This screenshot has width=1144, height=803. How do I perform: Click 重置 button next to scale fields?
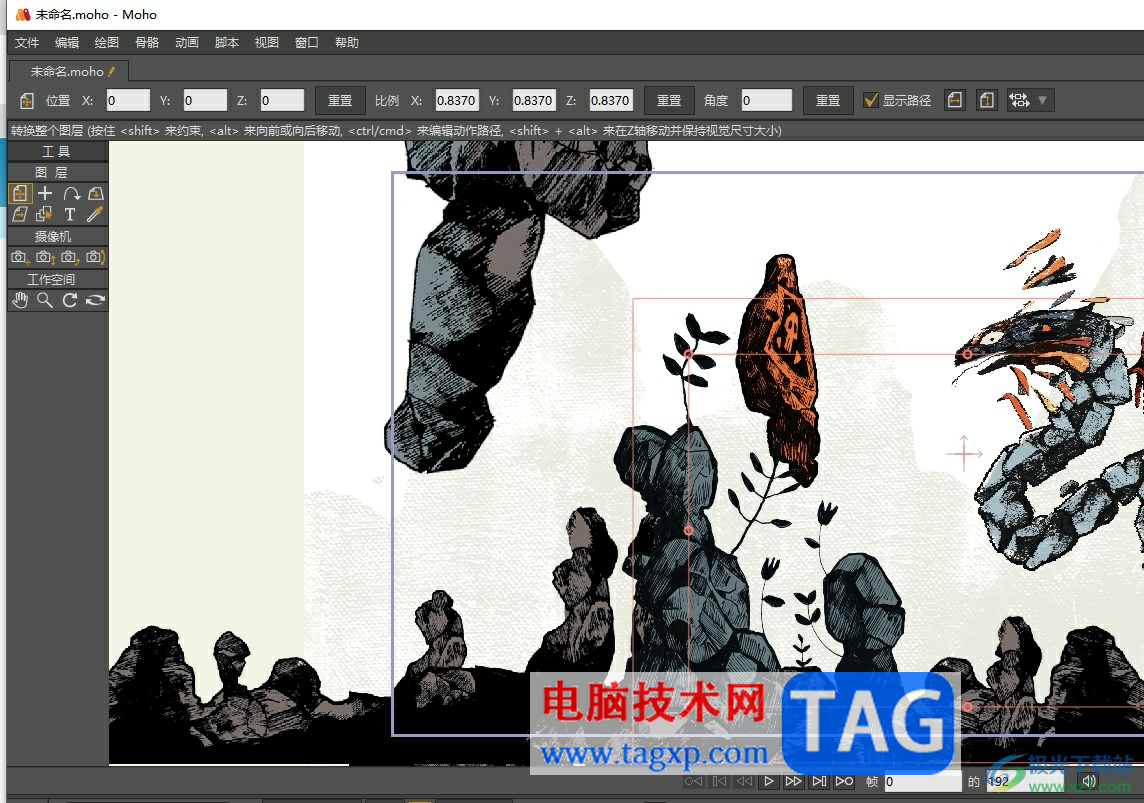[x=669, y=101]
